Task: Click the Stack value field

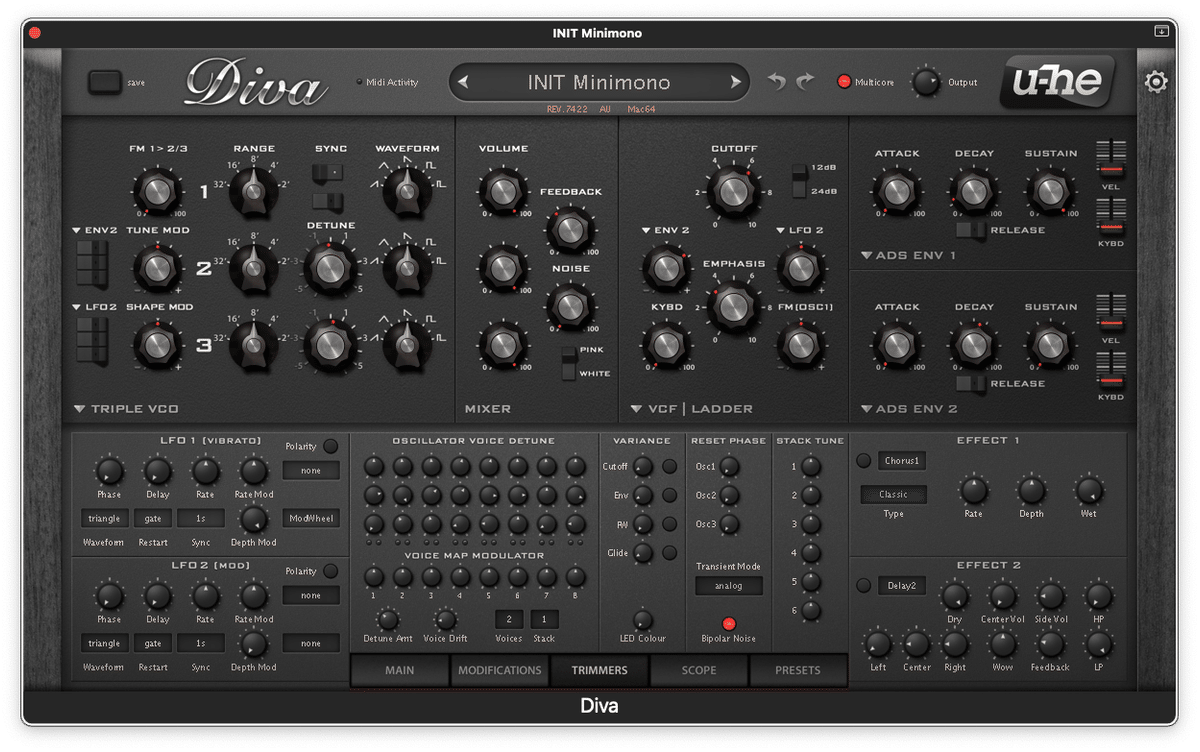Action: point(545,619)
